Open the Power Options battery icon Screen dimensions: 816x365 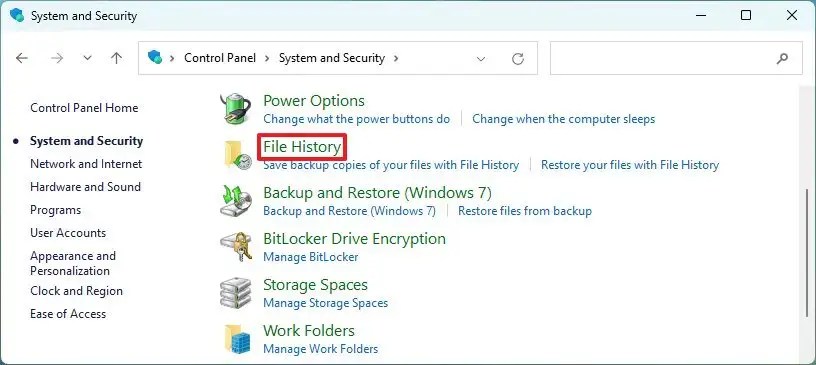click(235, 109)
